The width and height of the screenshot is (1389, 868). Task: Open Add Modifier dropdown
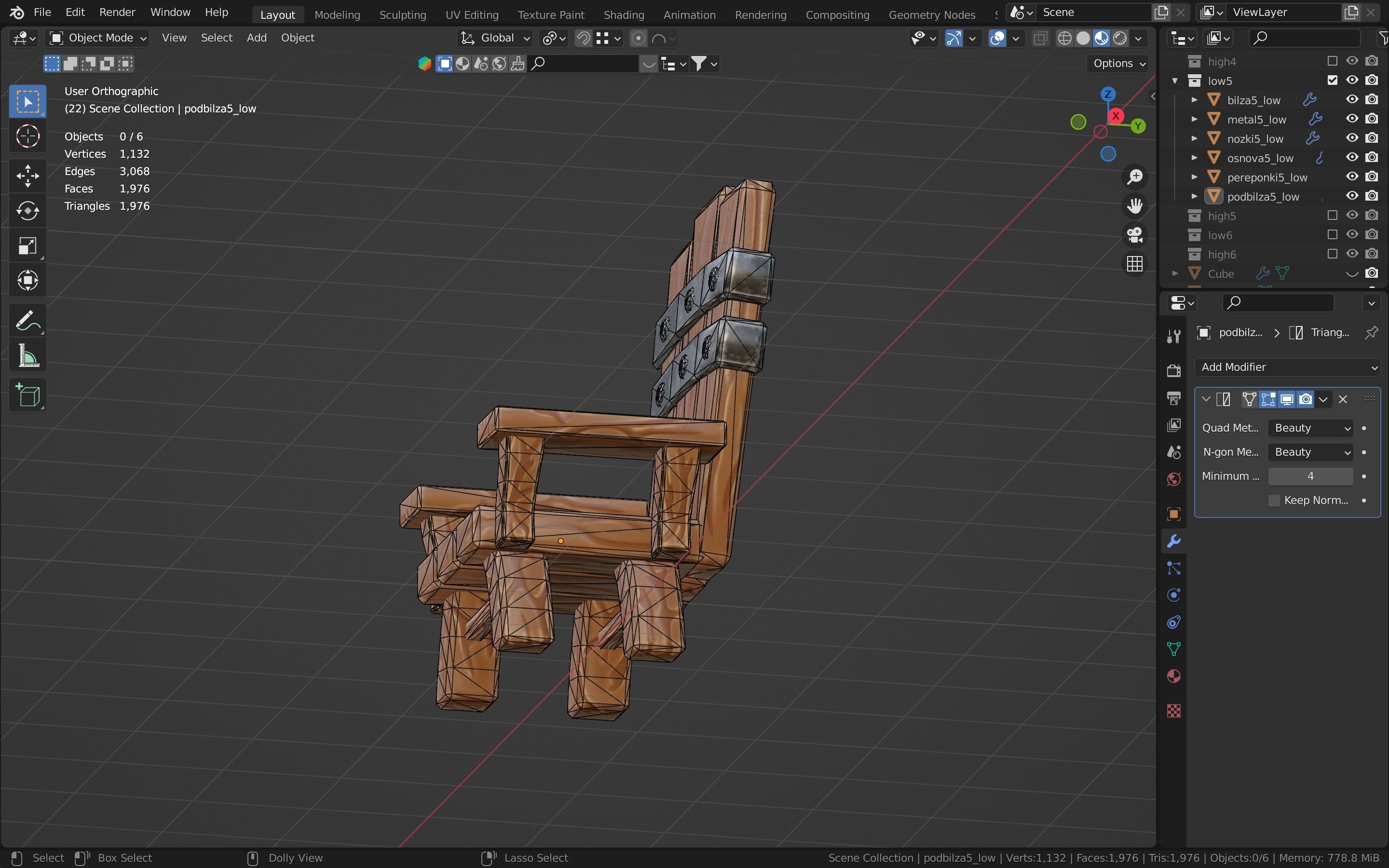pos(1287,367)
